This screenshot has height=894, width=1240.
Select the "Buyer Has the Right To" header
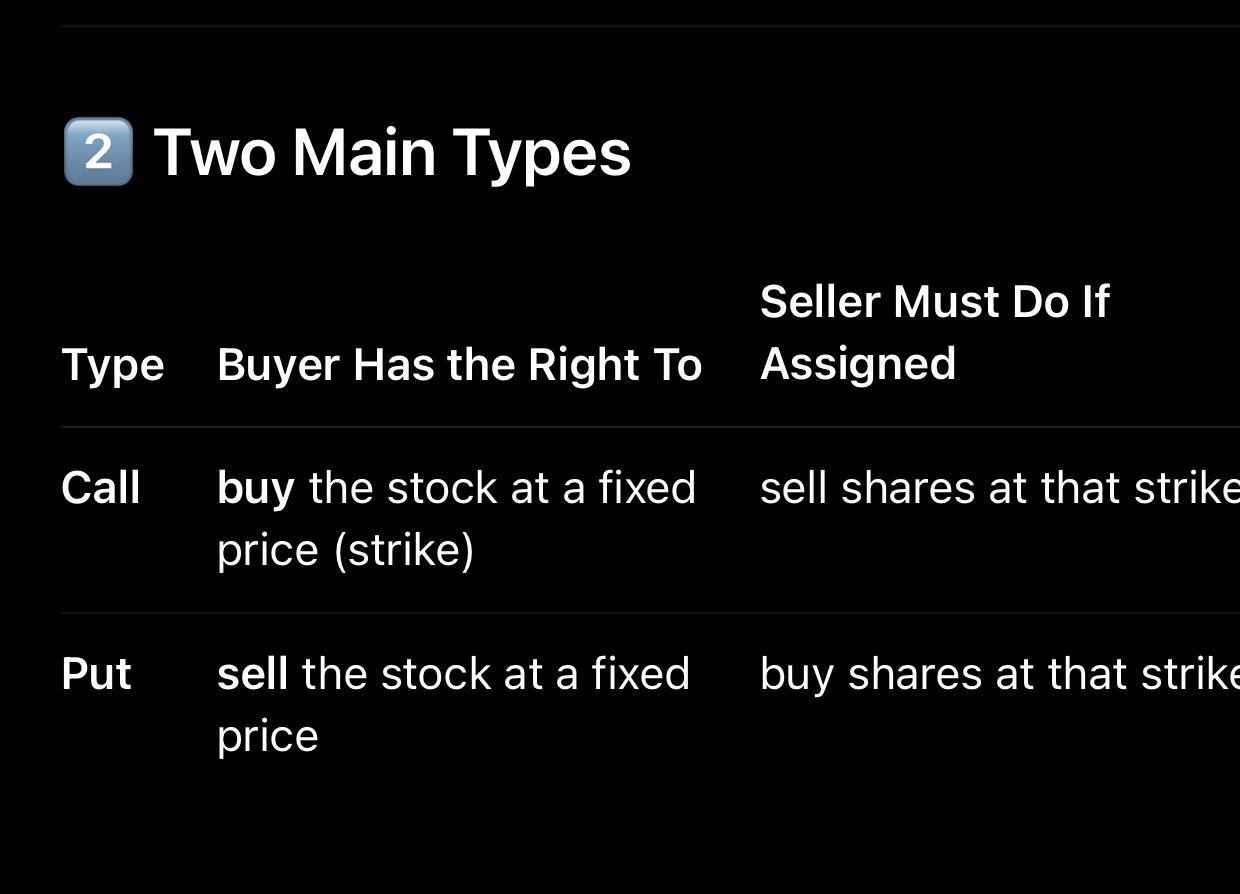tap(459, 365)
